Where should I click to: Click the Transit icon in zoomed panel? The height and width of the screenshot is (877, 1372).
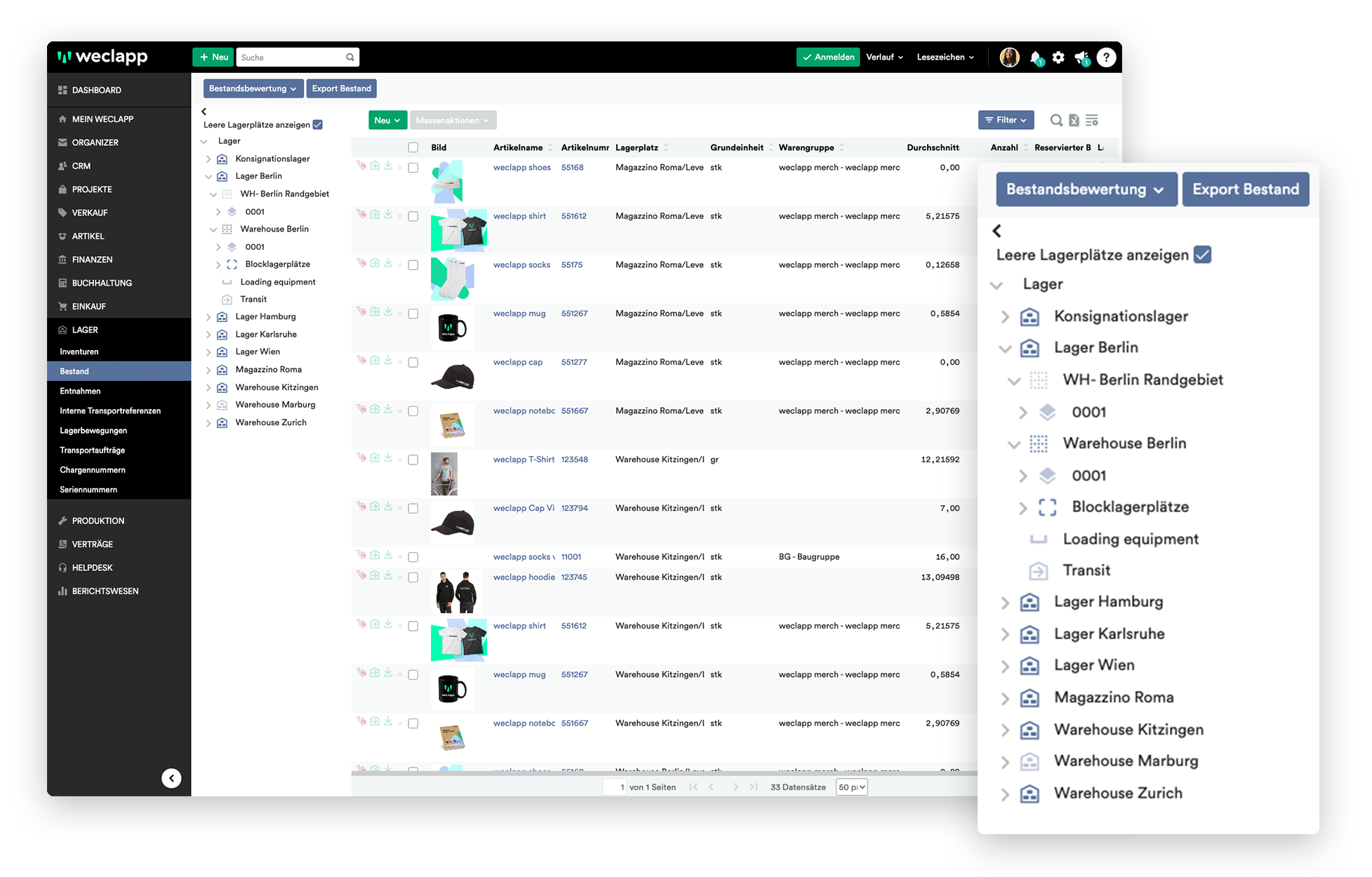[1039, 570]
